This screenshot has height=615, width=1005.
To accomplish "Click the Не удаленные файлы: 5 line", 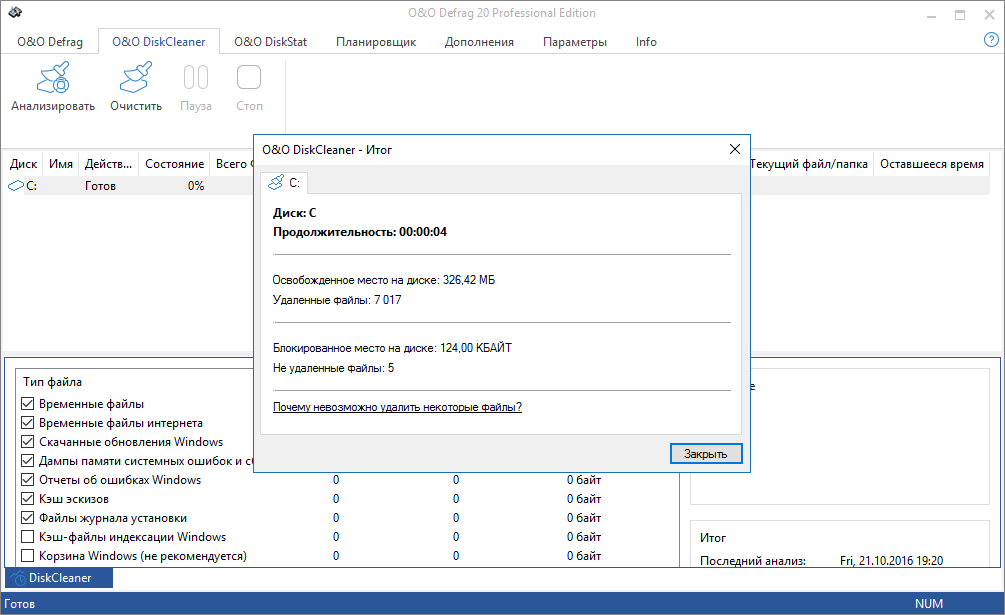I will tap(333, 368).
